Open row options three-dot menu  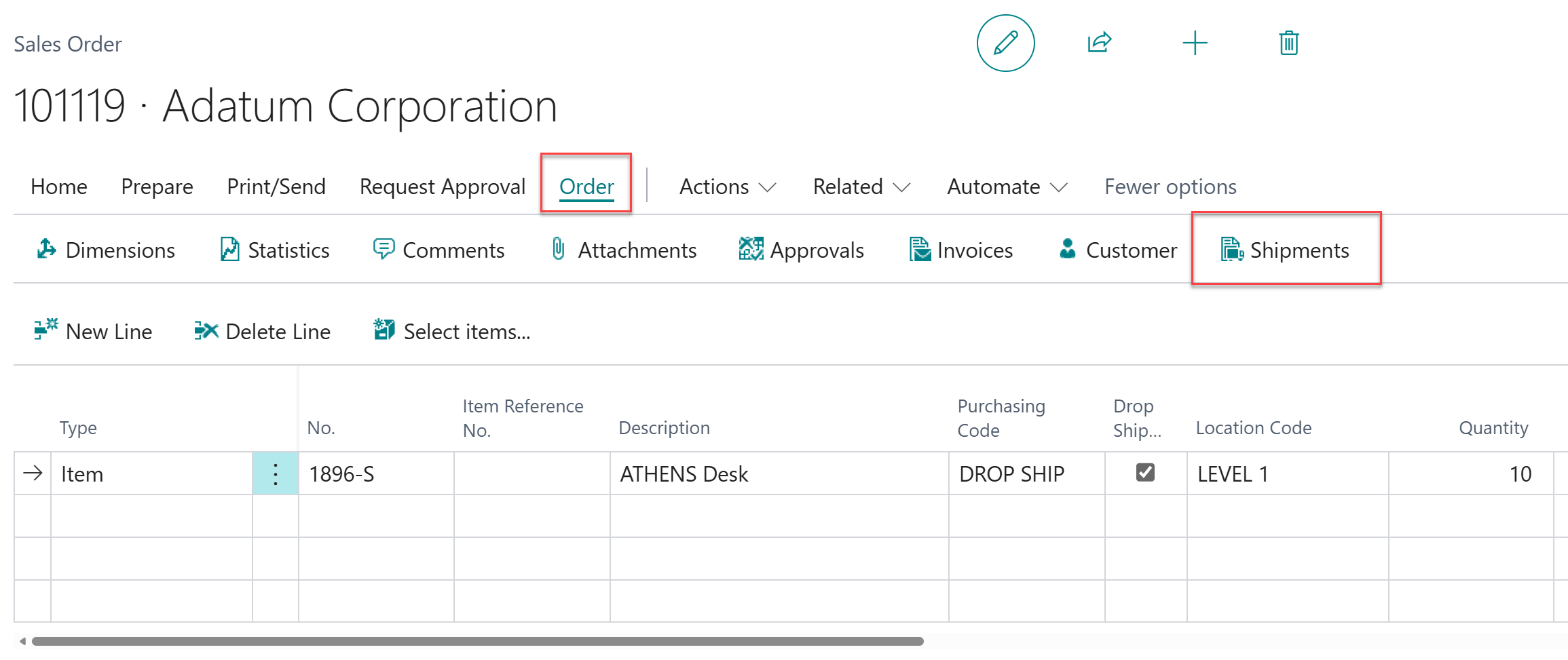click(276, 473)
